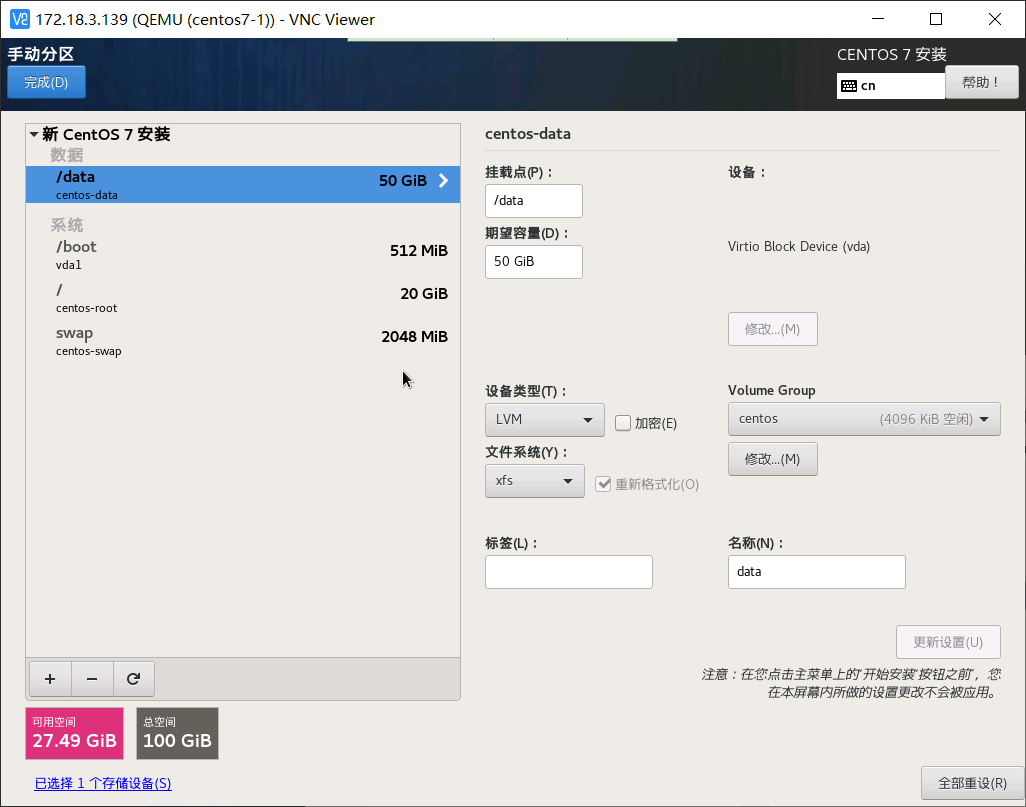Click the 数据 section label

pos(67,155)
